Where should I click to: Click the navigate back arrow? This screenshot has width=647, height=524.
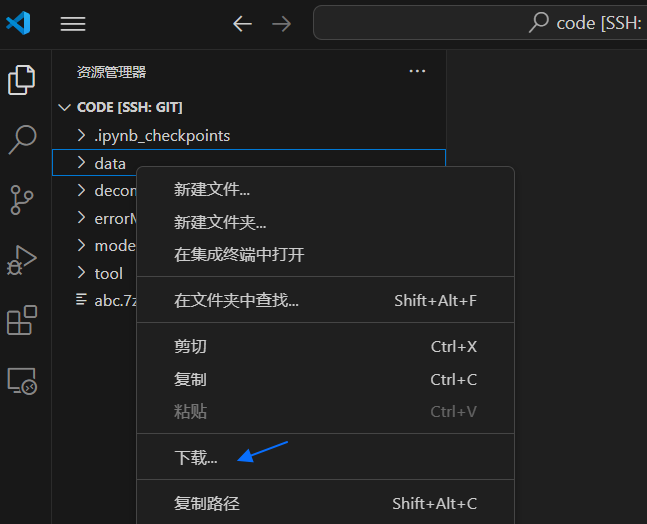[242, 24]
